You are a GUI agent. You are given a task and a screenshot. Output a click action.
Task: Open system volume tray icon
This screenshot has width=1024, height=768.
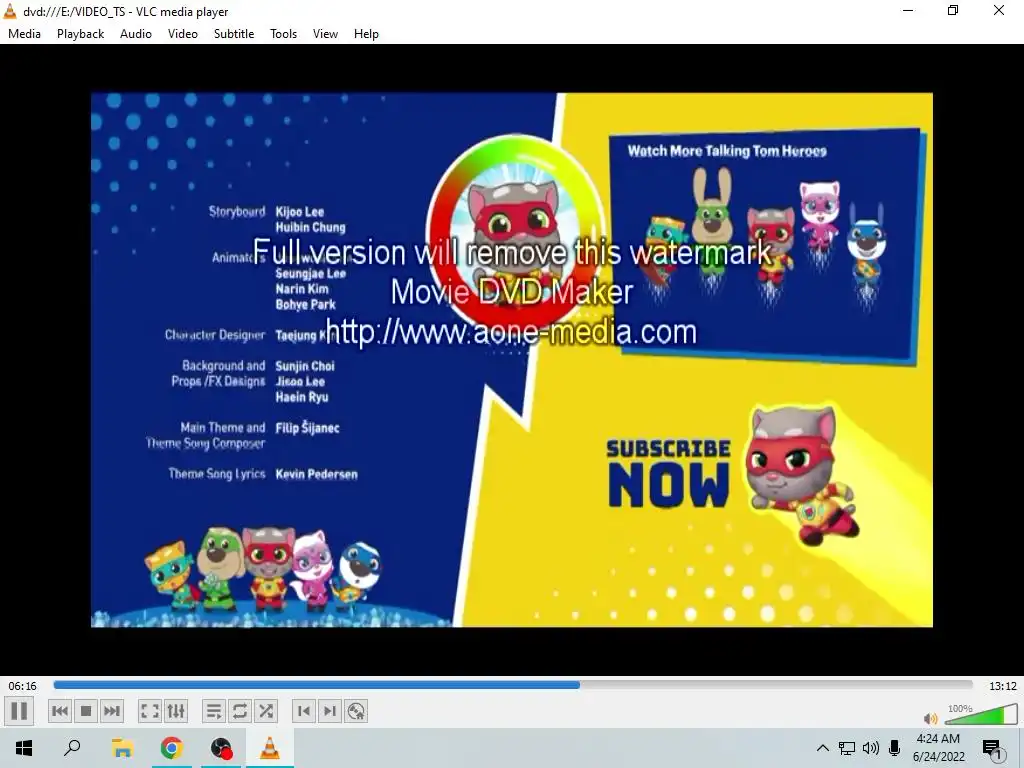[871, 748]
